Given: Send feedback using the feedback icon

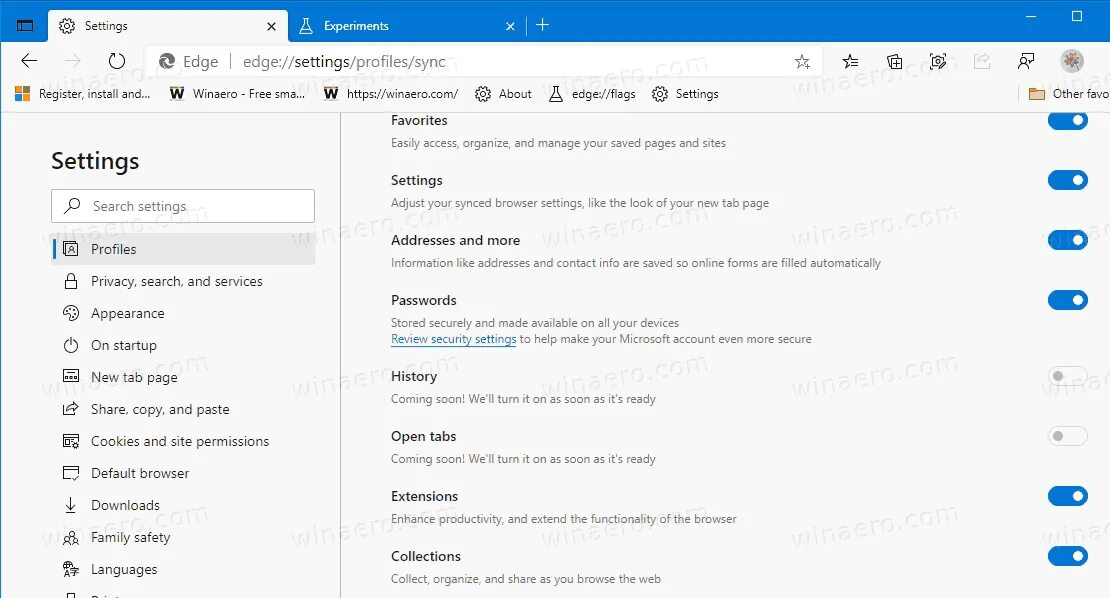Looking at the screenshot, I should tap(1026, 60).
